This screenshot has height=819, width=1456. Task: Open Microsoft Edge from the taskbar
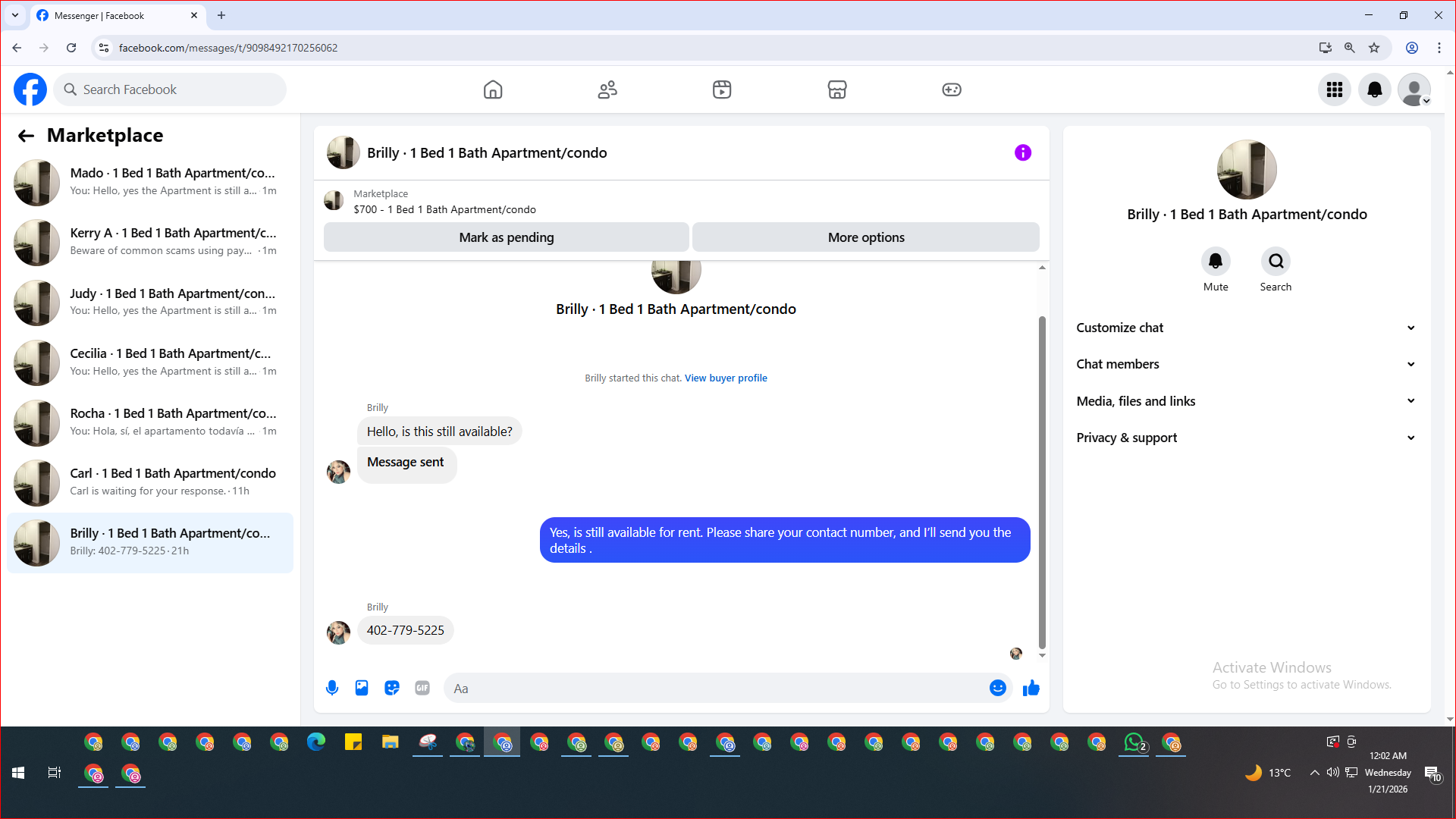tap(316, 742)
